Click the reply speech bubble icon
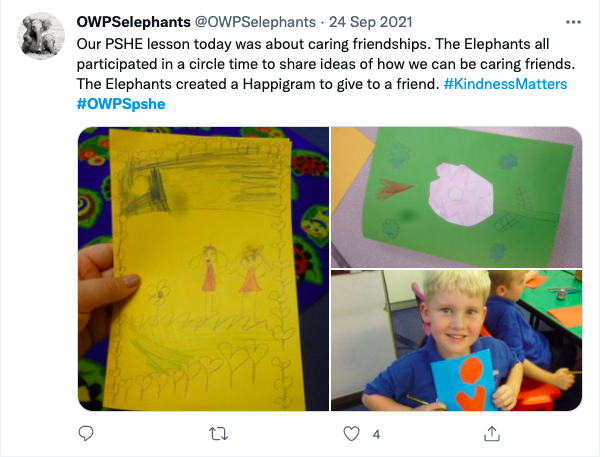605x457 pixels. pos(86,434)
